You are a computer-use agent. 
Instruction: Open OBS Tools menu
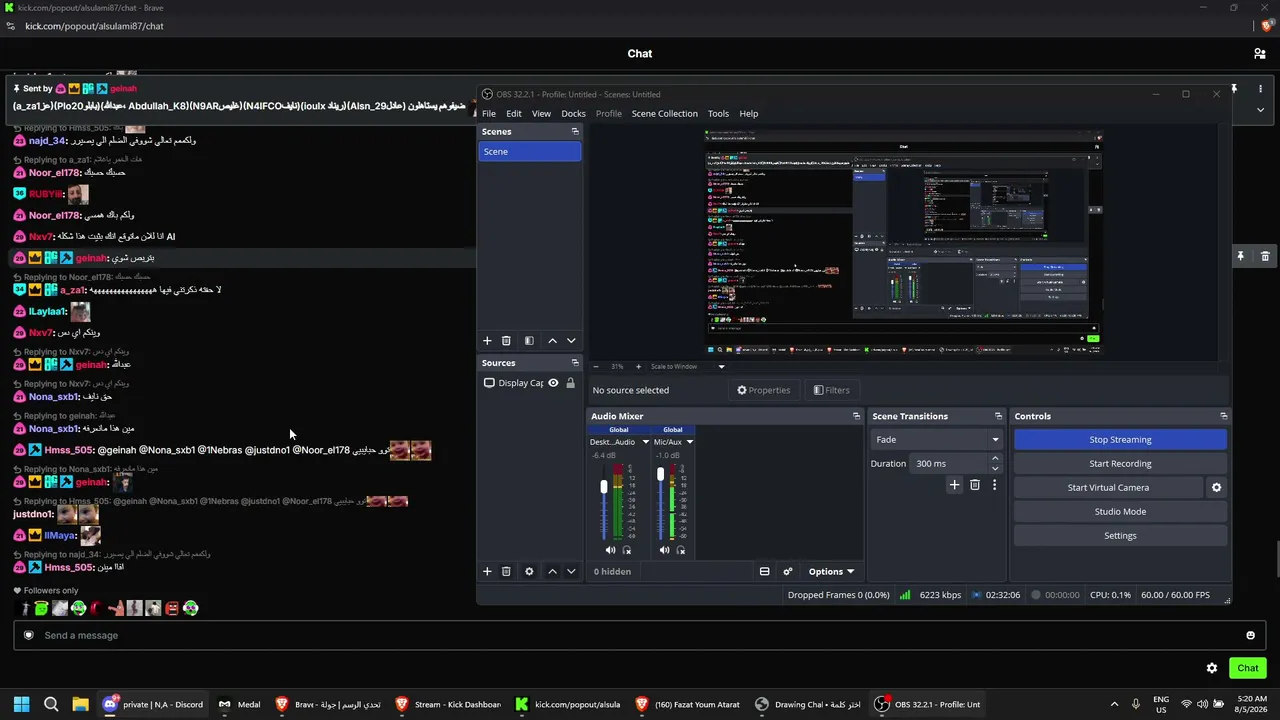coord(719,114)
